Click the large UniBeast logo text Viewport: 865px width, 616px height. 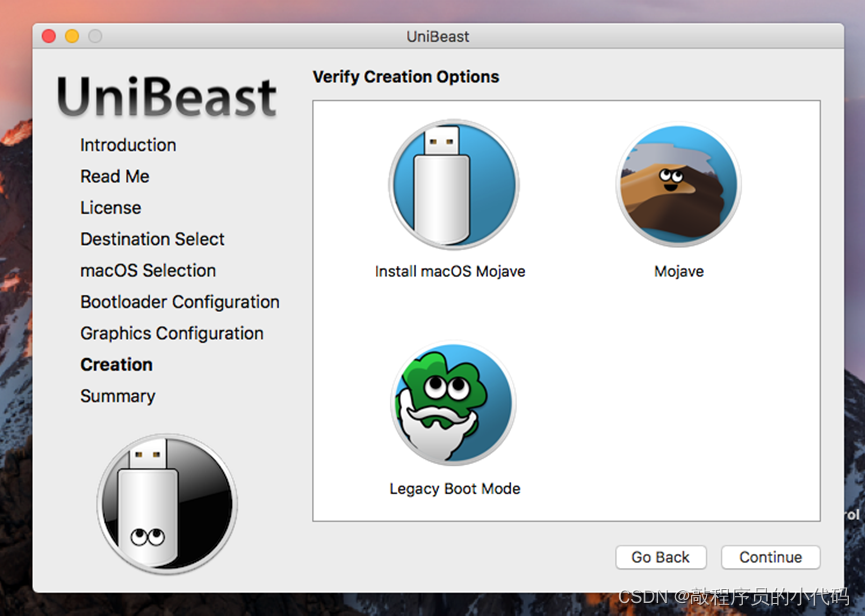click(x=167, y=97)
